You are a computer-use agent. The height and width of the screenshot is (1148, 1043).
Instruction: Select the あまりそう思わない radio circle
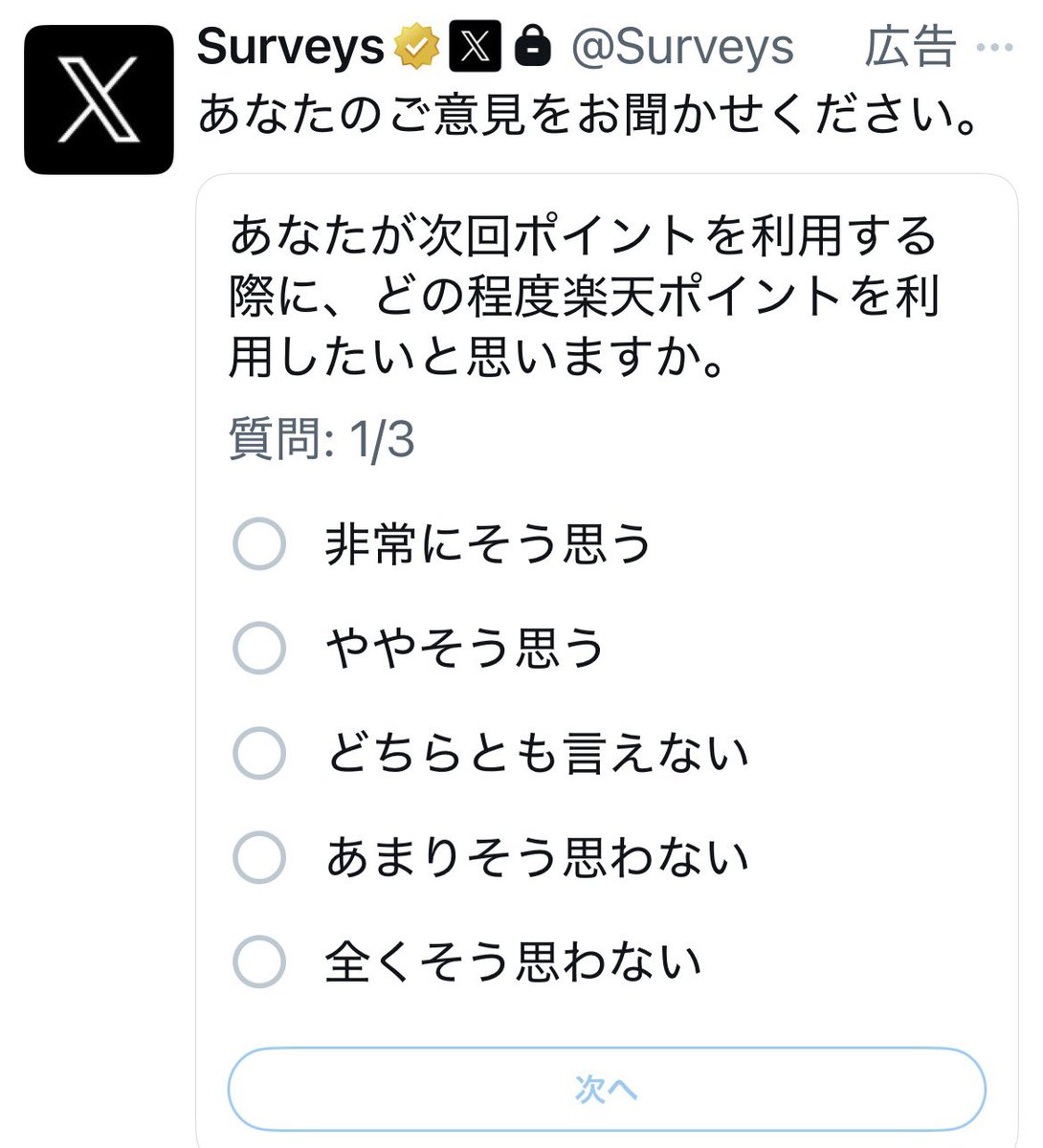259,856
